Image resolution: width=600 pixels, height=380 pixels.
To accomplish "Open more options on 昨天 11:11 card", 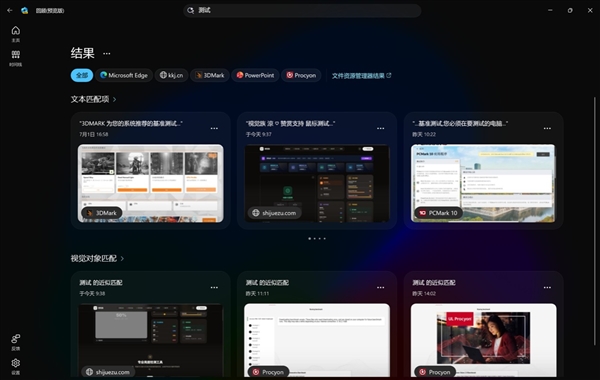I will tap(381, 288).
